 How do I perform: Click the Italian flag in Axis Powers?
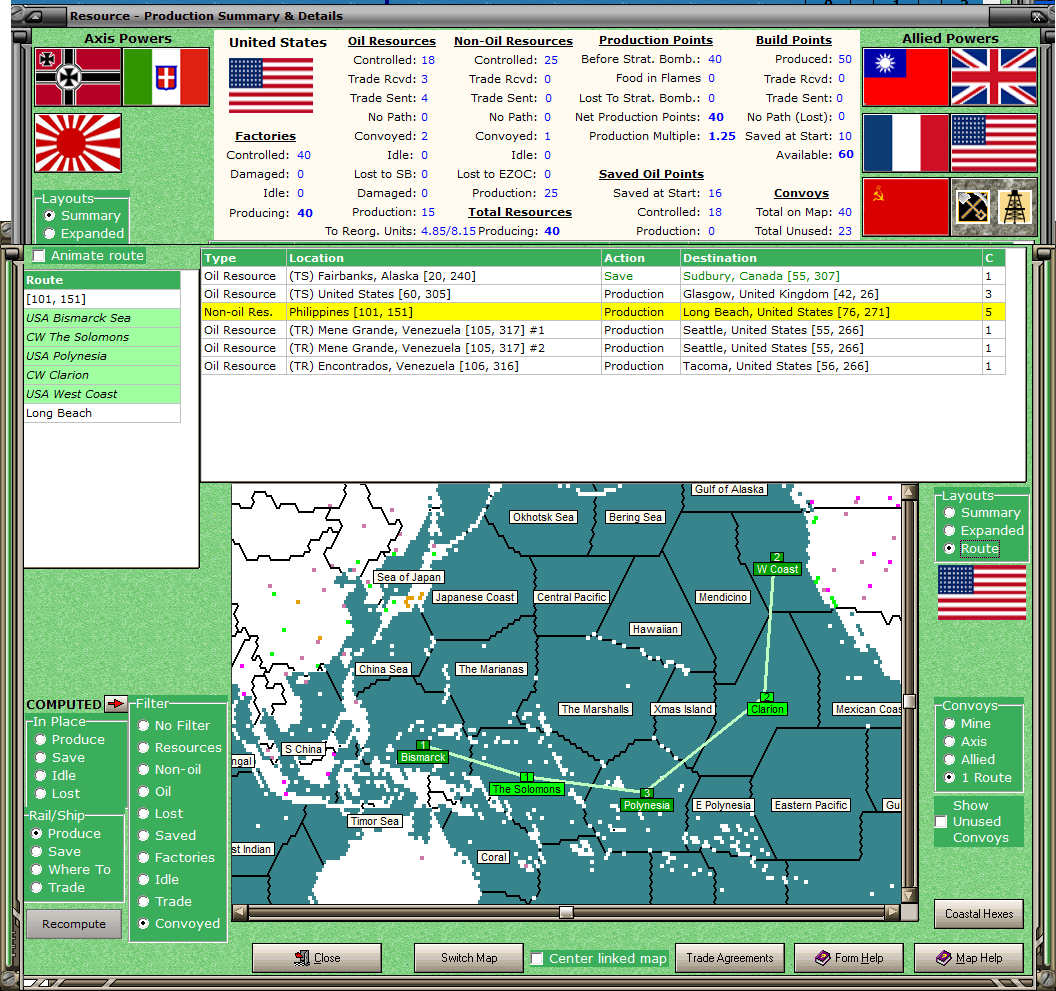point(168,76)
